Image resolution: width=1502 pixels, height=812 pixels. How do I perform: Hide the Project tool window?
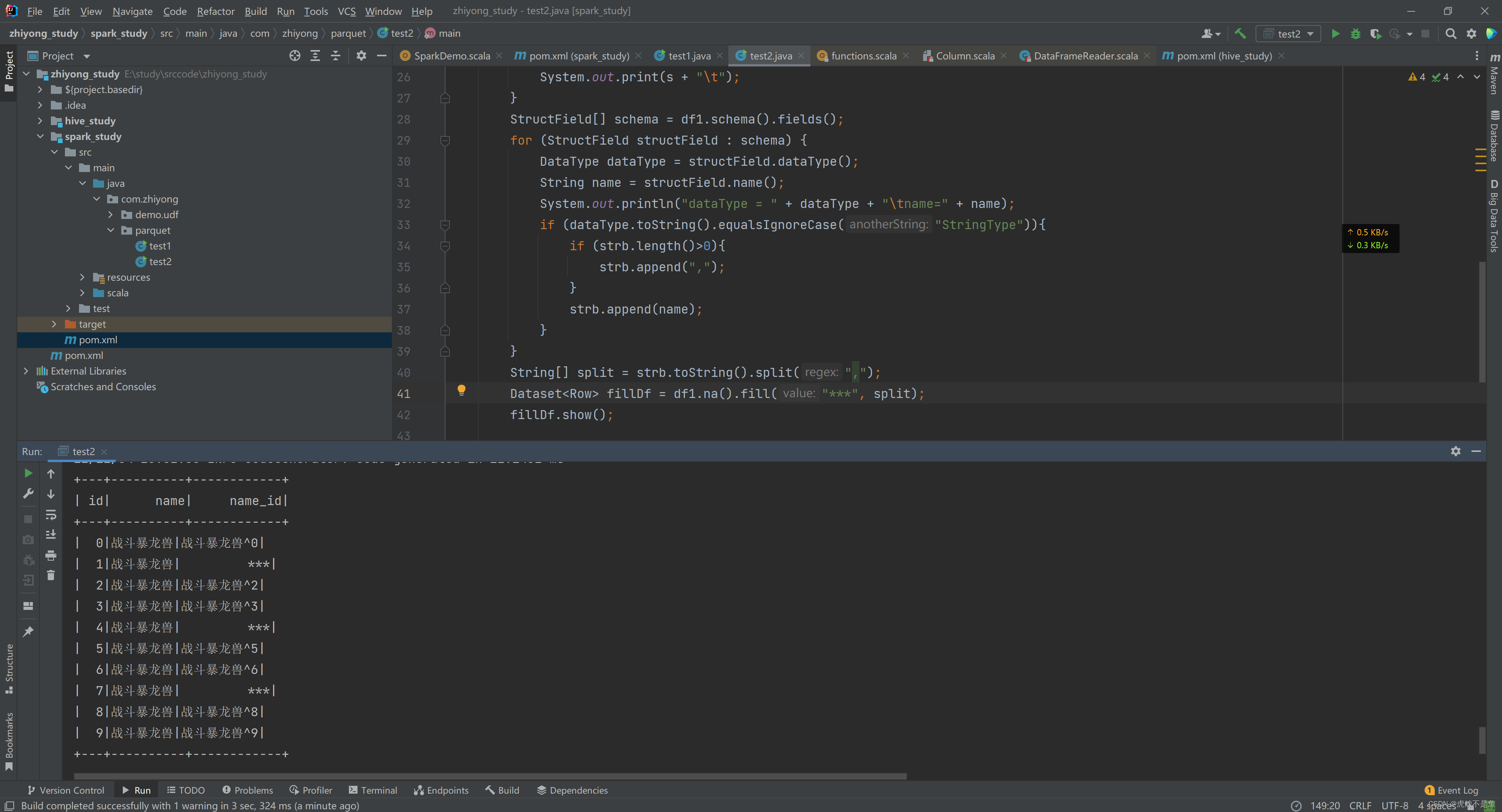(382, 56)
